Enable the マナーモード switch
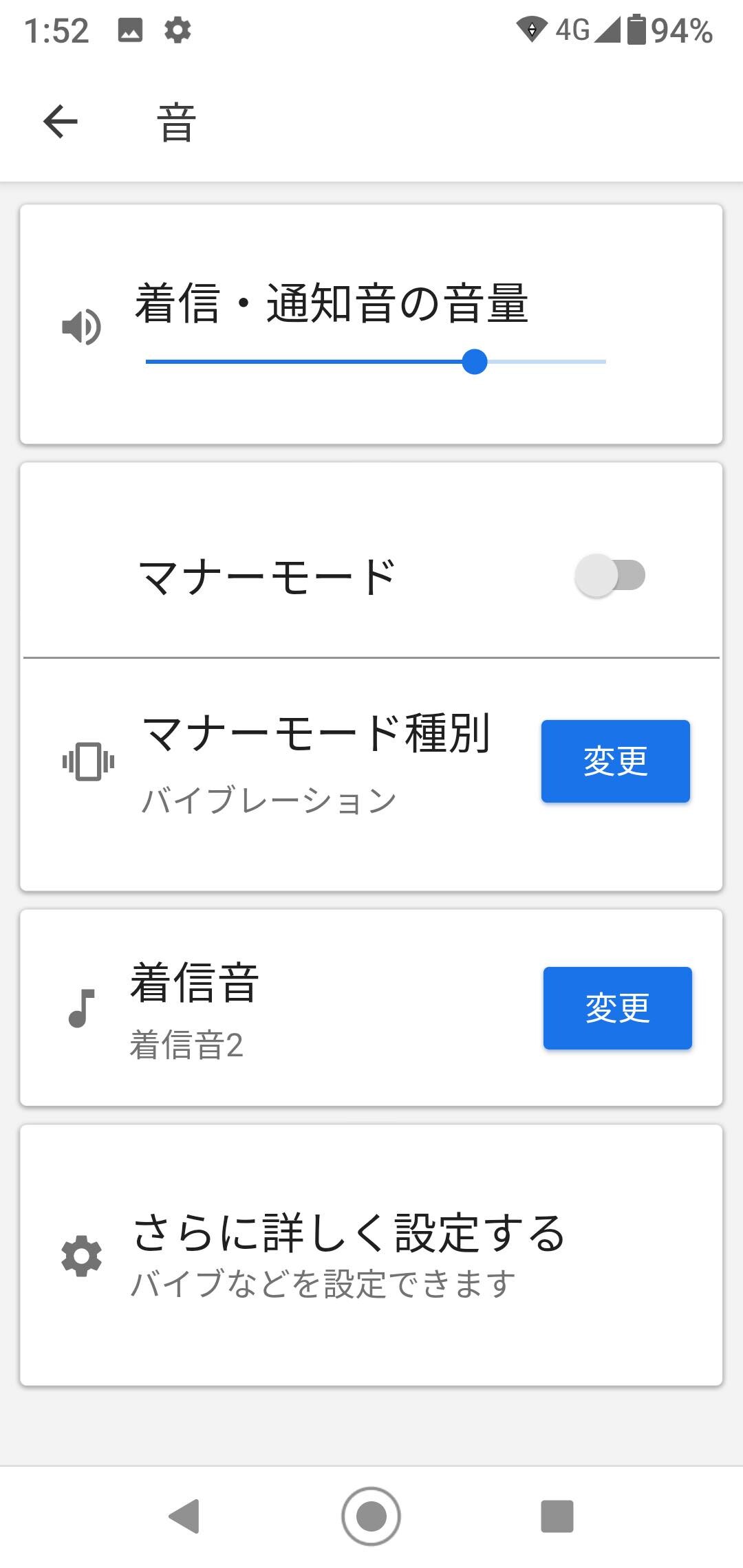The height and width of the screenshot is (1568, 743). tap(610, 575)
